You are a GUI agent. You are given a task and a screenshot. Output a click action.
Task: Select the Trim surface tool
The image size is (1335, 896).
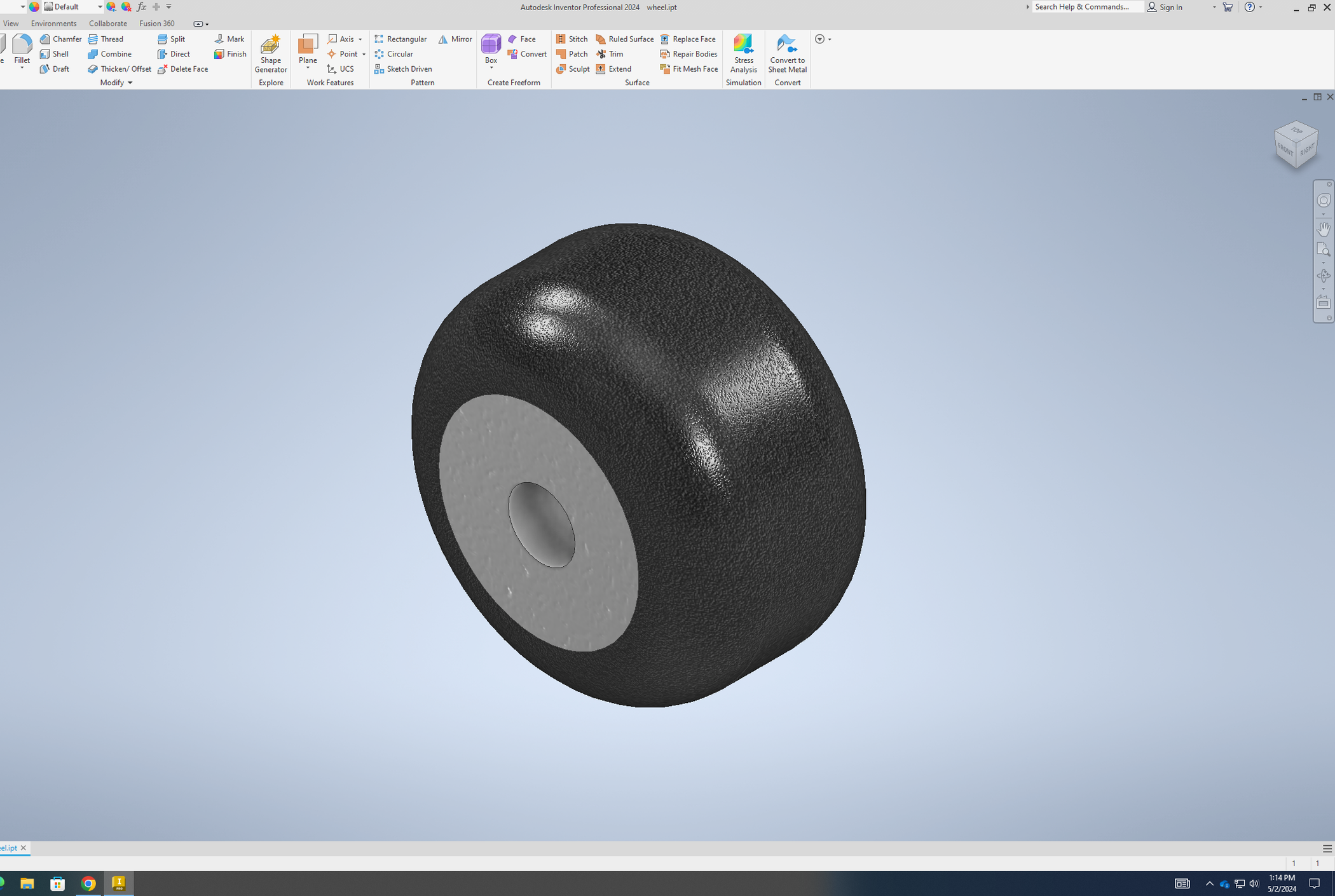pos(610,54)
